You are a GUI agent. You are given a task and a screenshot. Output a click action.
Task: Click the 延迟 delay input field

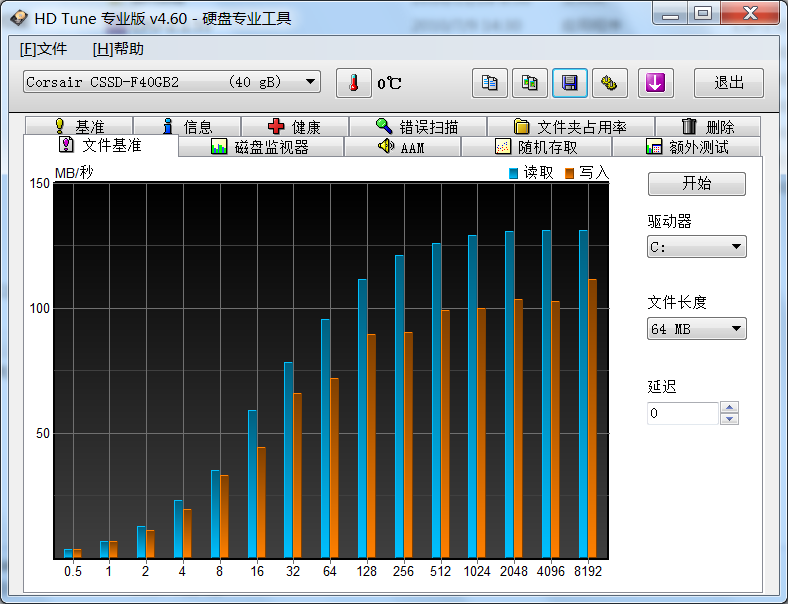[x=682, y=413]
